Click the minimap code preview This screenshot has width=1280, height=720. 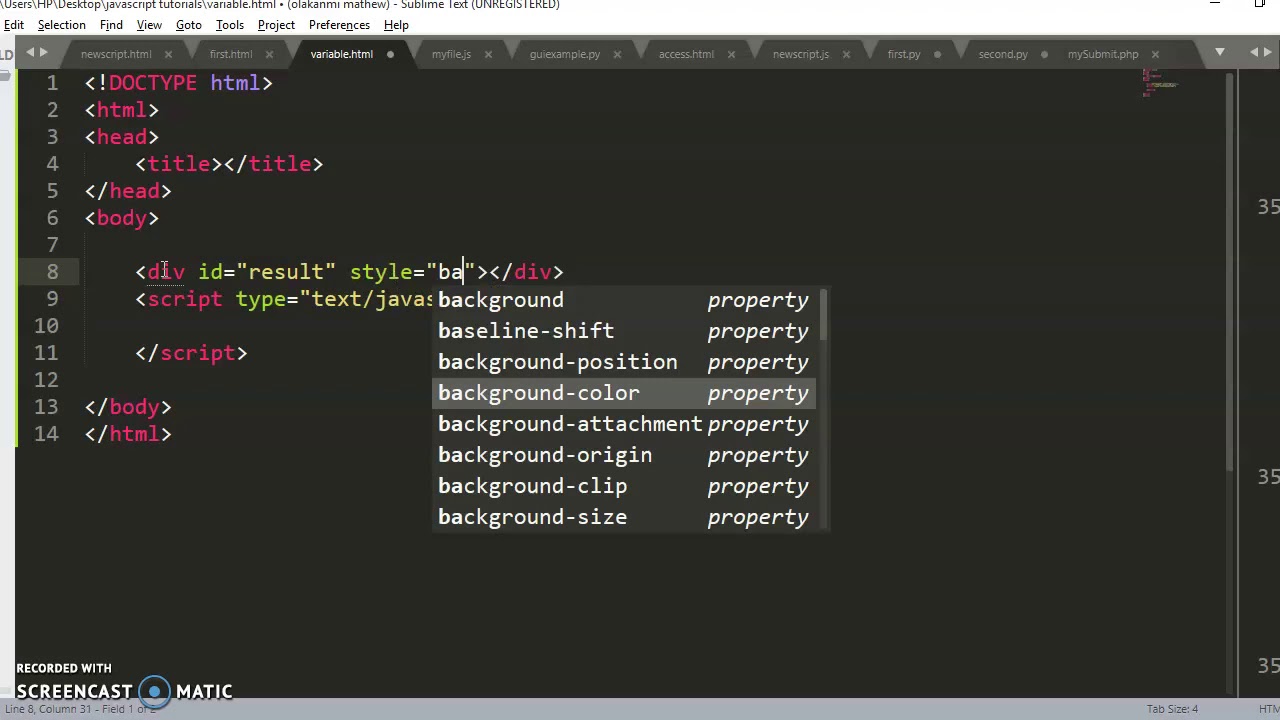[x=1160, y=83]
